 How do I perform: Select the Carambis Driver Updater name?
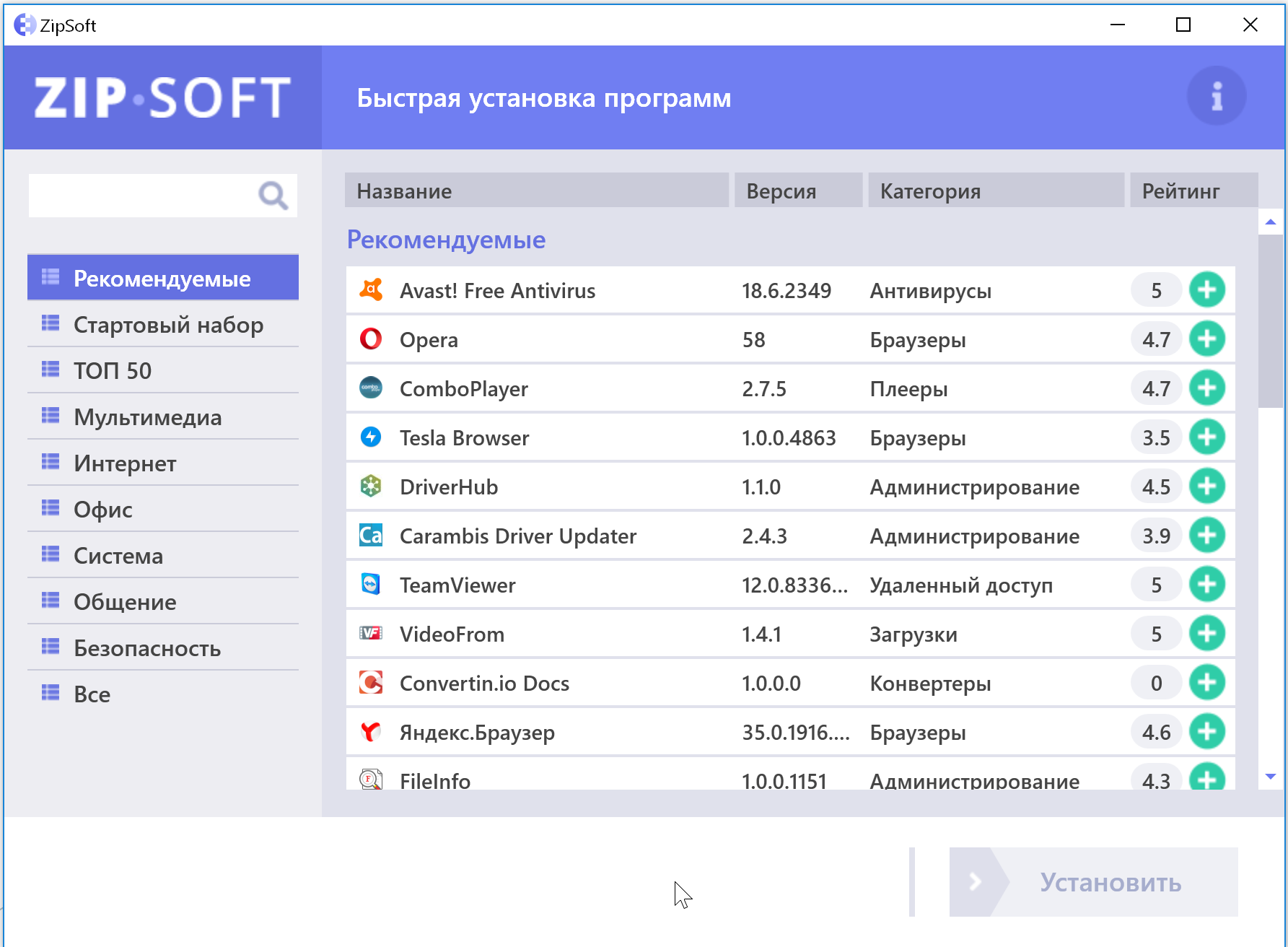tap(518, 536)
